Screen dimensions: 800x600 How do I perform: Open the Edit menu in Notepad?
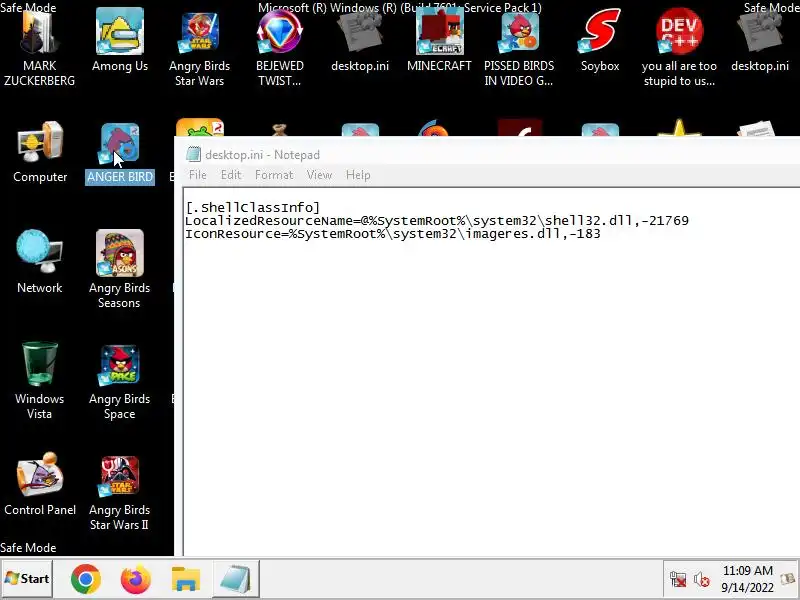[x=231, y=175]
